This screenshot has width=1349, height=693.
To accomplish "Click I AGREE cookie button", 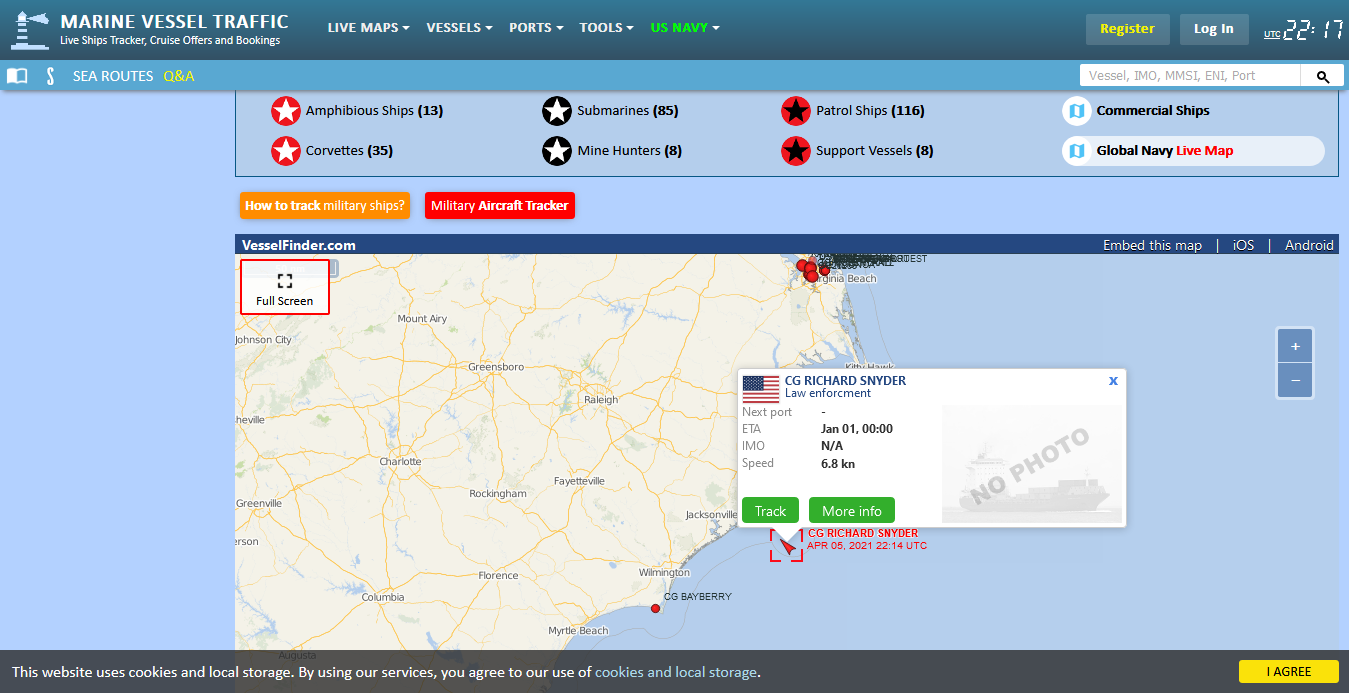I will pos(1288,672).
